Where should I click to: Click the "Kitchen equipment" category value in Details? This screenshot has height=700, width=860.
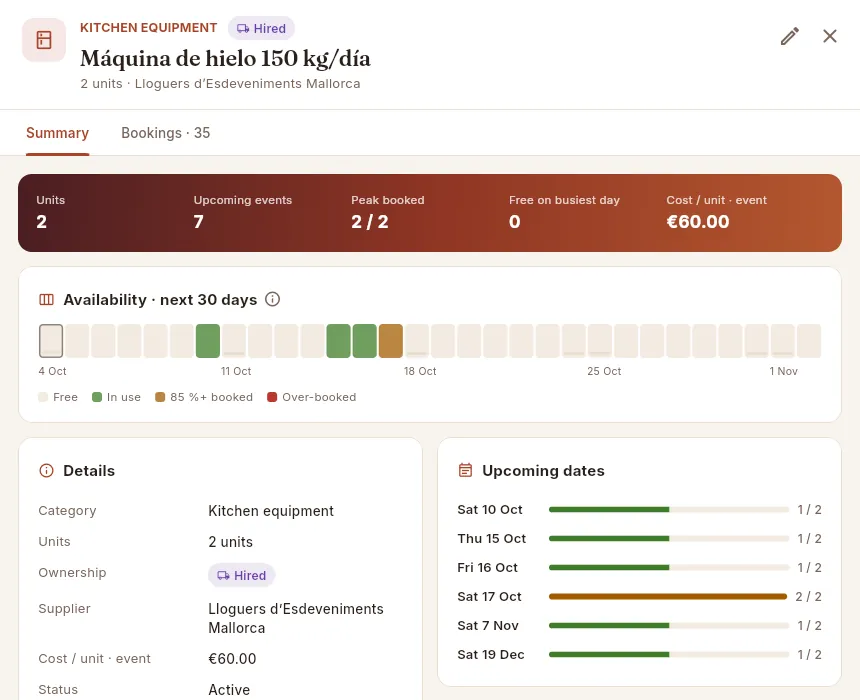tap(271, 511)
